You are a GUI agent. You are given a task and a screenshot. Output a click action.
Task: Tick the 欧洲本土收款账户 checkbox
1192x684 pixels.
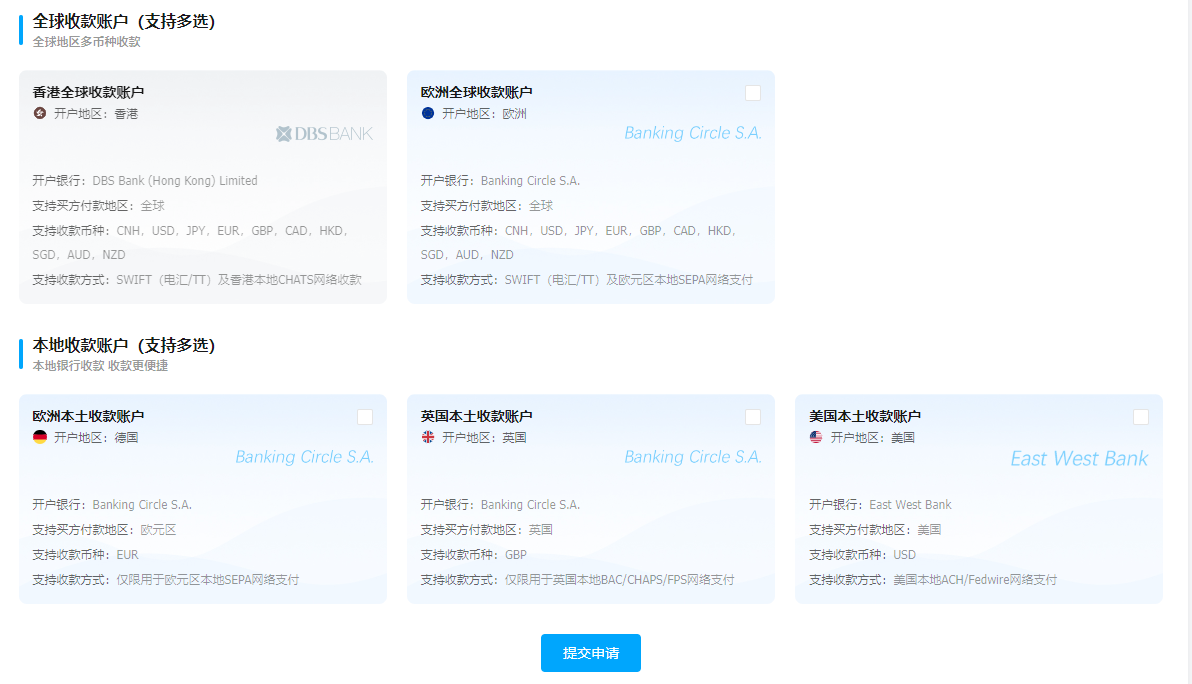tap(365, 416)
